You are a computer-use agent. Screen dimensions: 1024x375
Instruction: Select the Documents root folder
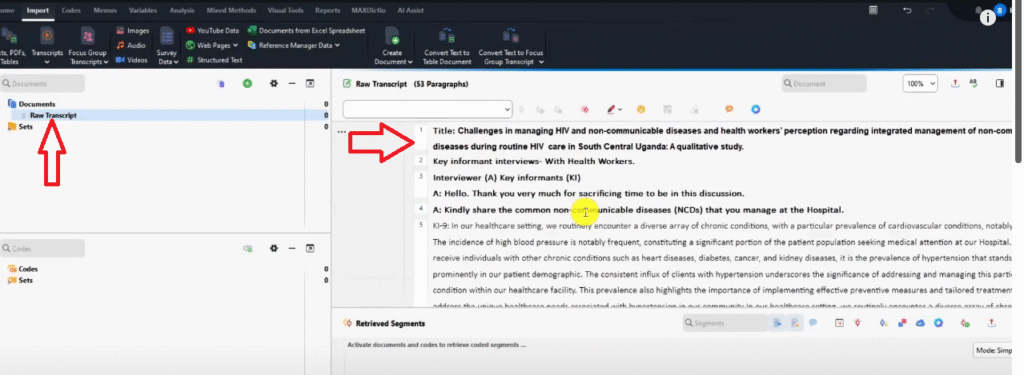coord(37,104)
